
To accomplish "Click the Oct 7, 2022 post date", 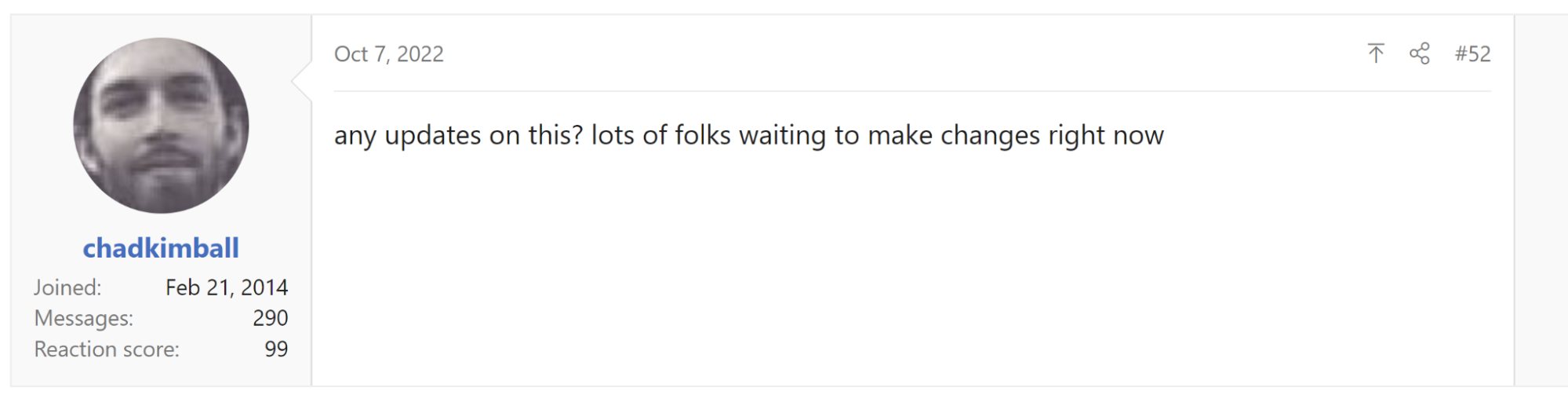I will 389,53.
